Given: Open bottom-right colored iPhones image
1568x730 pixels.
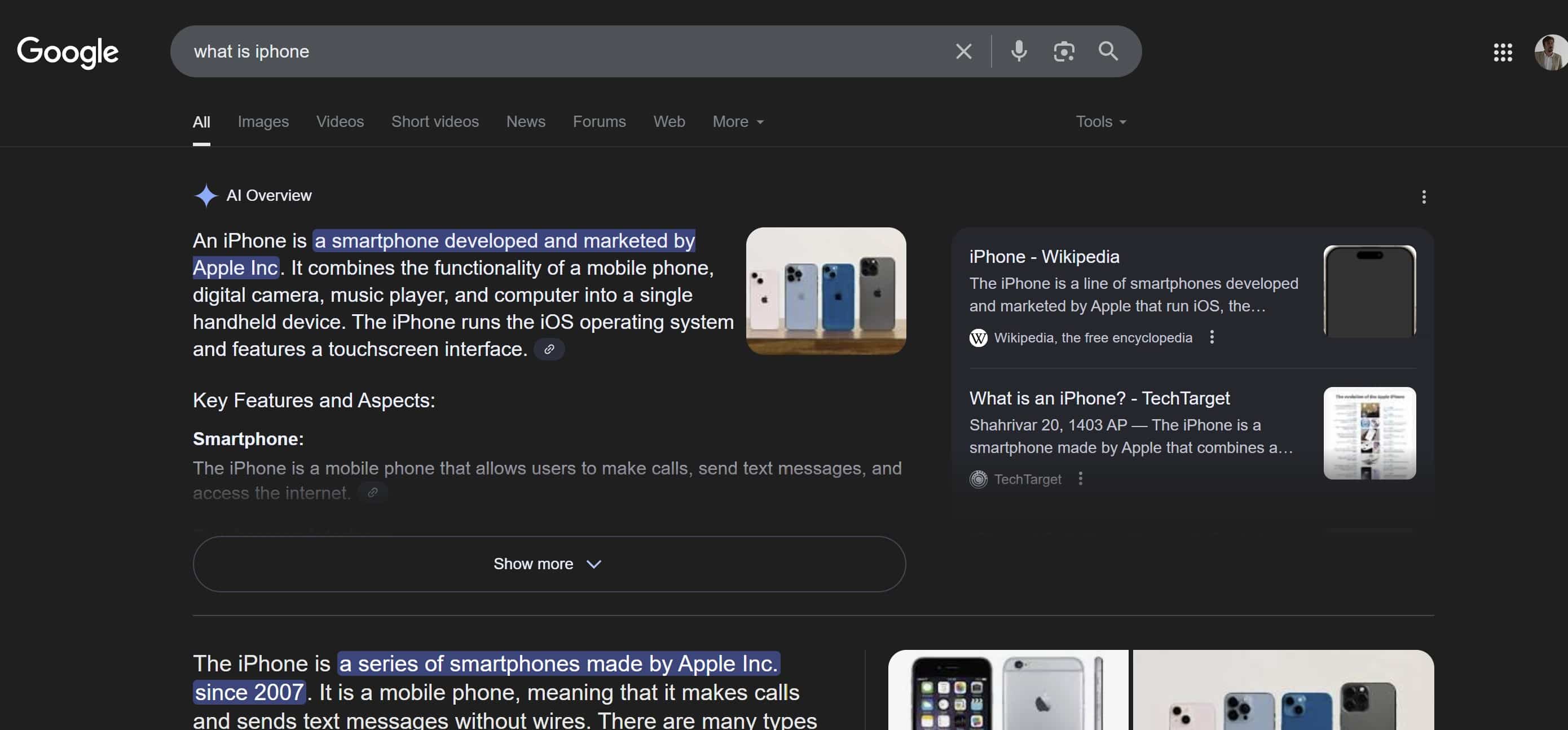Looking at the screenshot, I should click(1283, 690).
